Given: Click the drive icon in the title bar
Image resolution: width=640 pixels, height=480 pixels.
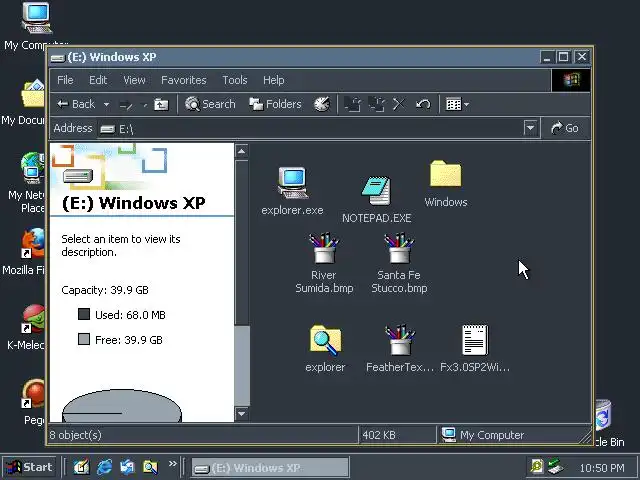Looking at the screenshot, I should (x=57, y=58).
